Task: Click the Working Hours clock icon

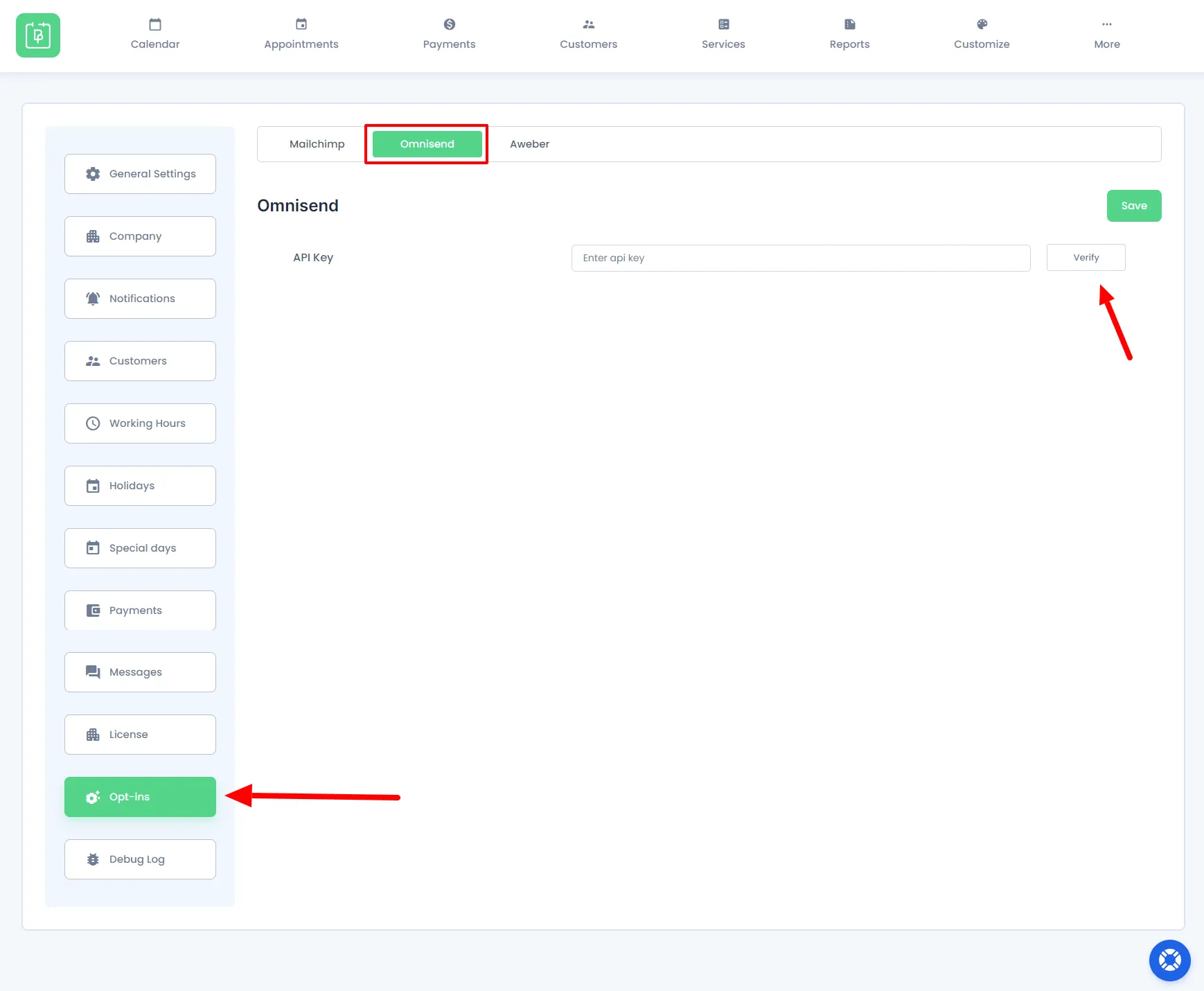Action: pos(93,423)
